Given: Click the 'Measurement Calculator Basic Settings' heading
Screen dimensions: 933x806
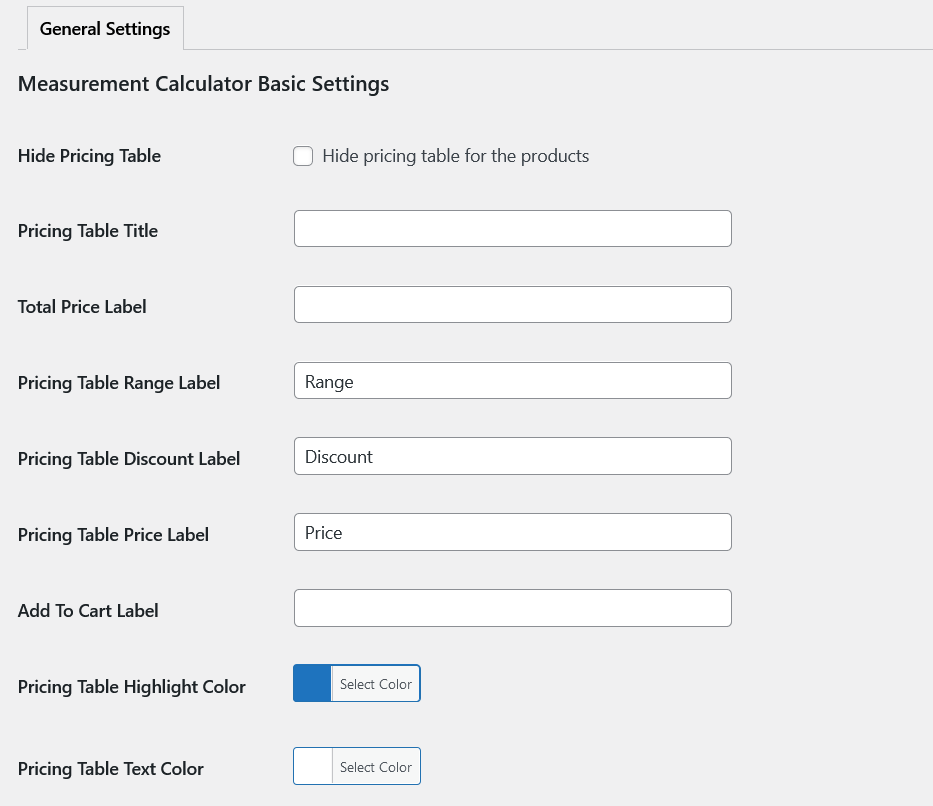Looking at the screenshot, I should 203,84.
